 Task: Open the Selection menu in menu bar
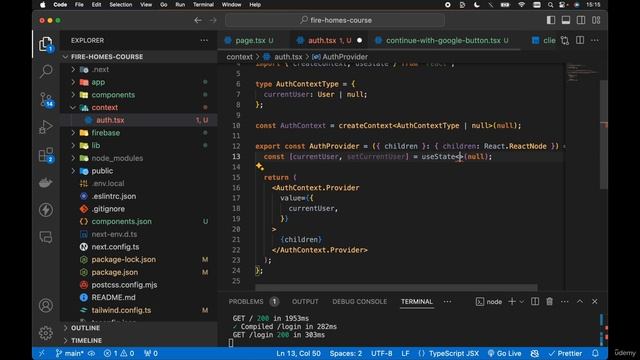(x=120, y=4)
